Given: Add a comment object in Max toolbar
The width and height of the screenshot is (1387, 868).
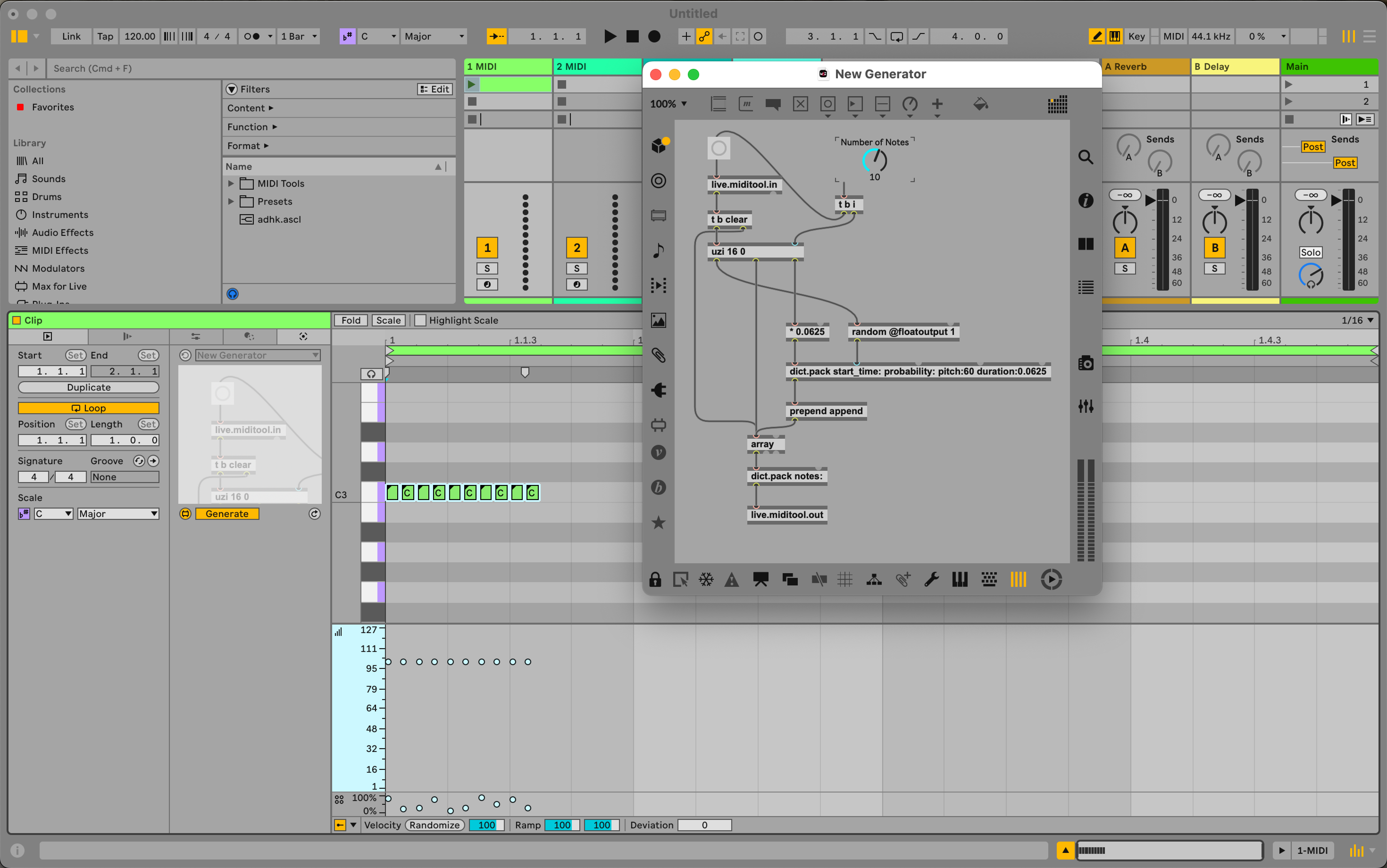Looking at the screenshot, I should point(773,104).
